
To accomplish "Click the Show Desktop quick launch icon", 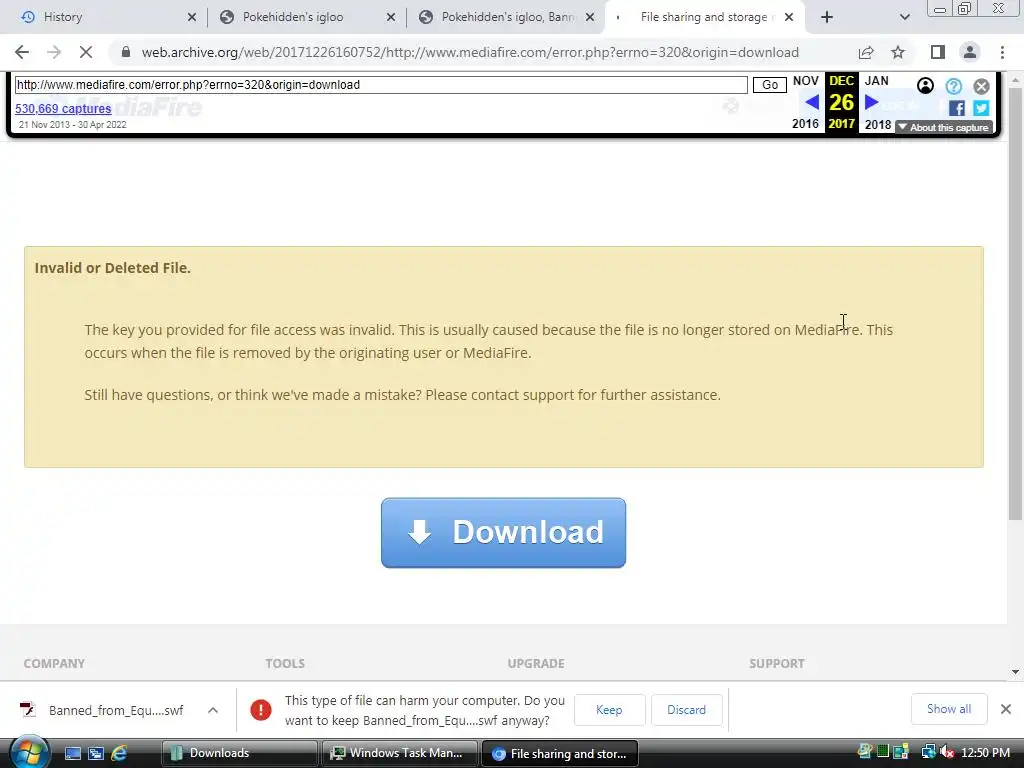I will 72,754.
